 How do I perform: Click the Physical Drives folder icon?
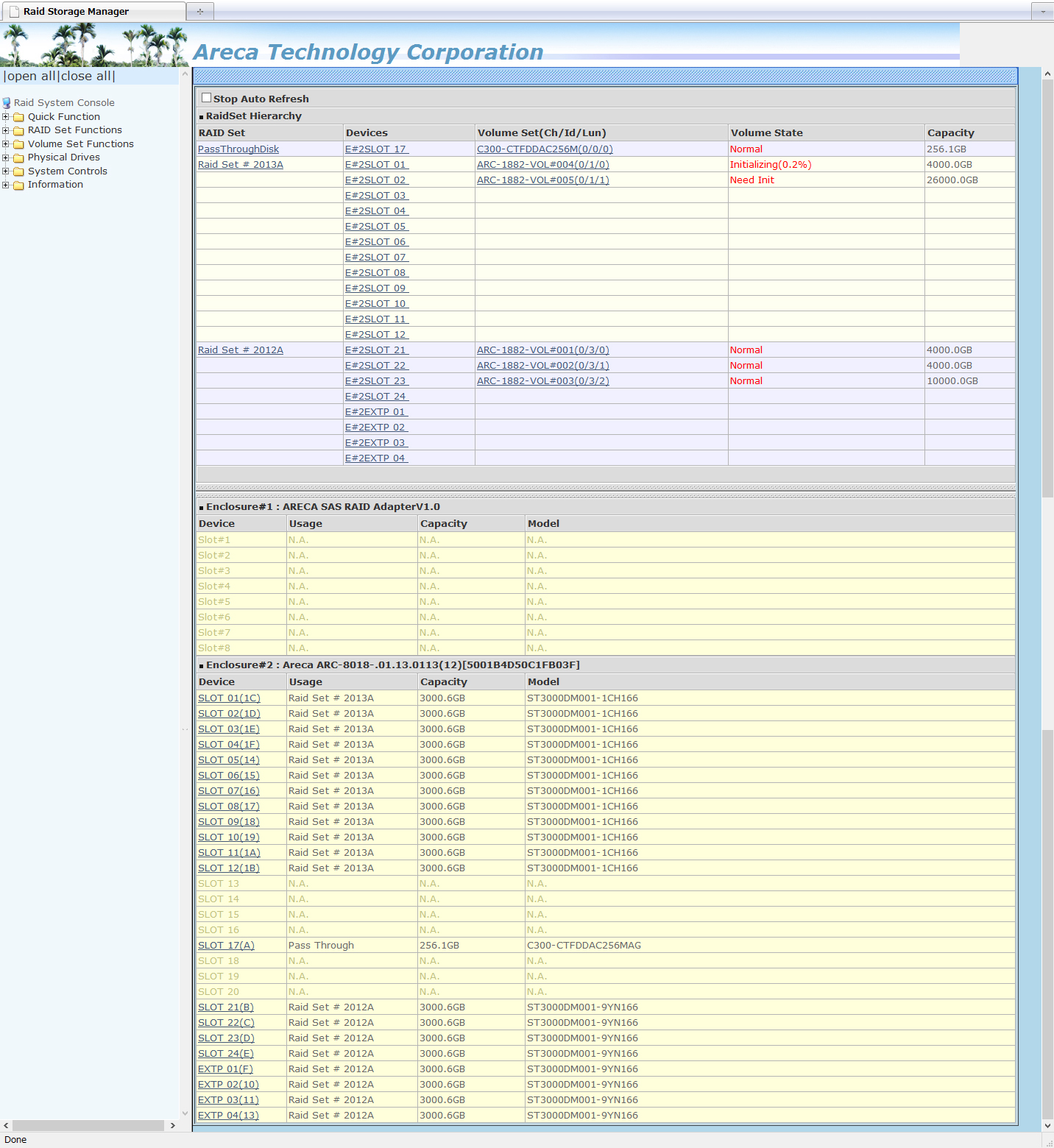click(19, 157)
